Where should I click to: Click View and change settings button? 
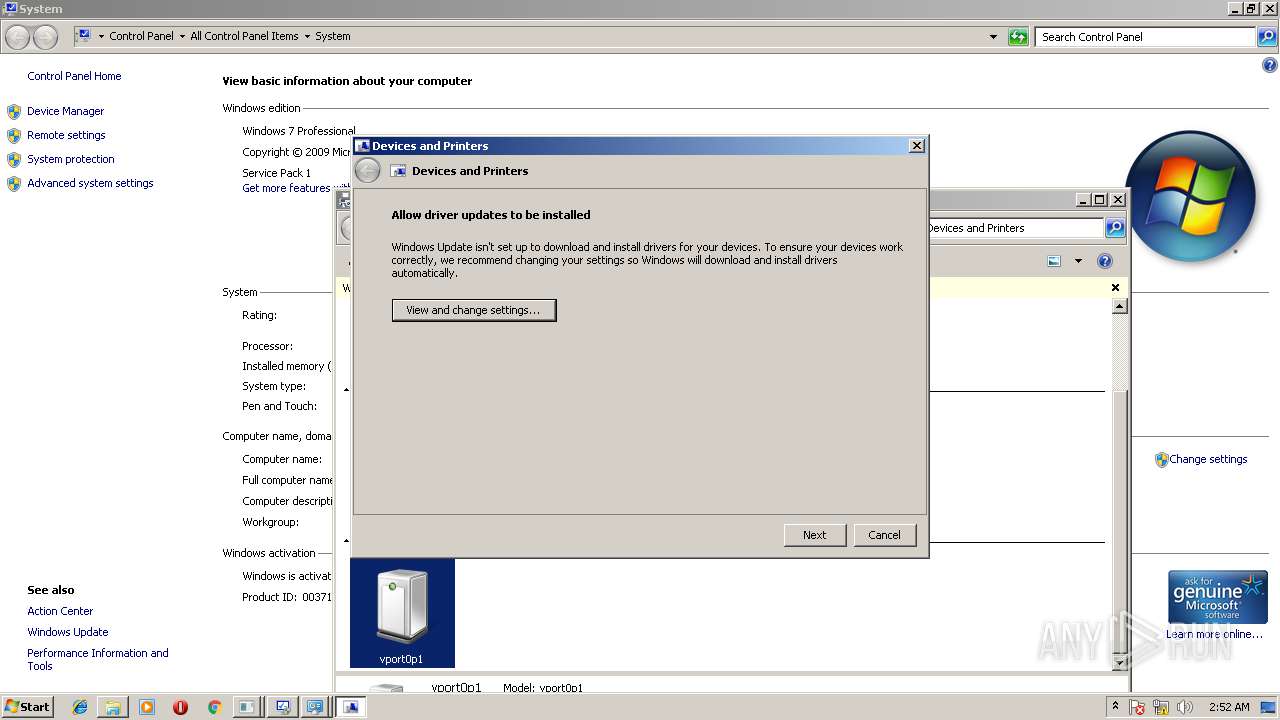tap(474, 310)
